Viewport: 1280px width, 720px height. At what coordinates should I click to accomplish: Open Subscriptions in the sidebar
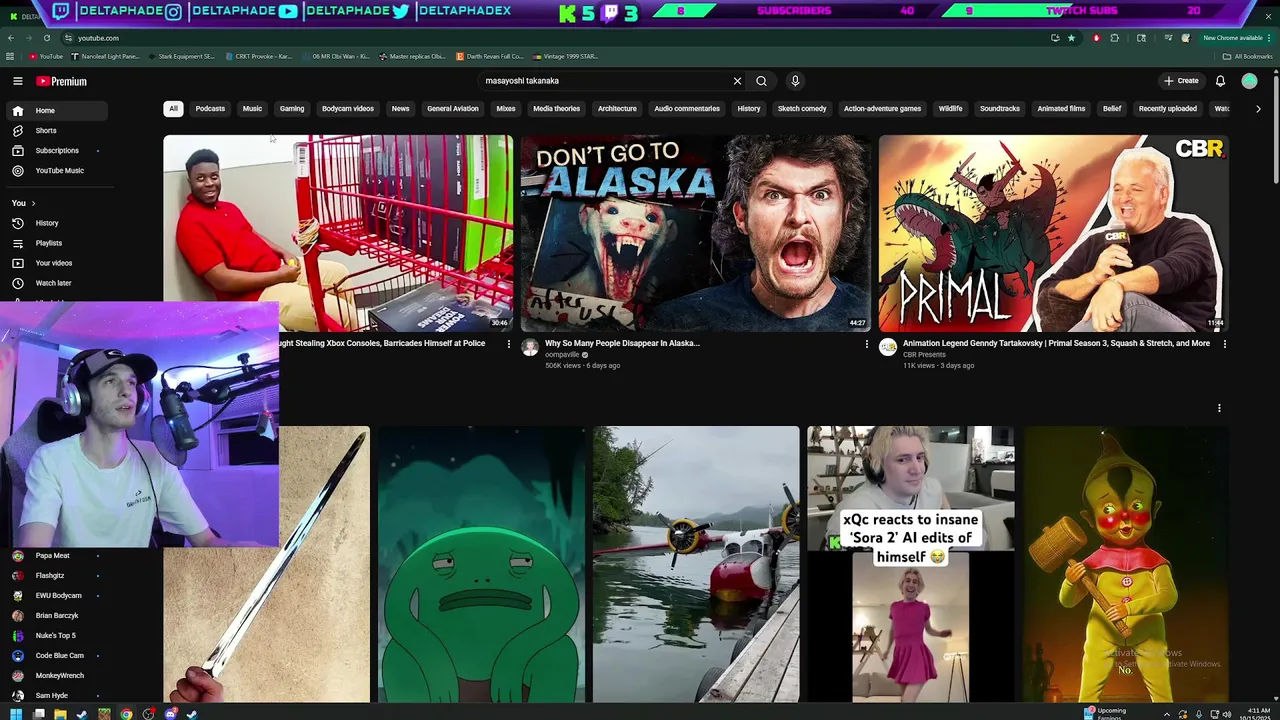pyautogui.click(x=58, y=151)
